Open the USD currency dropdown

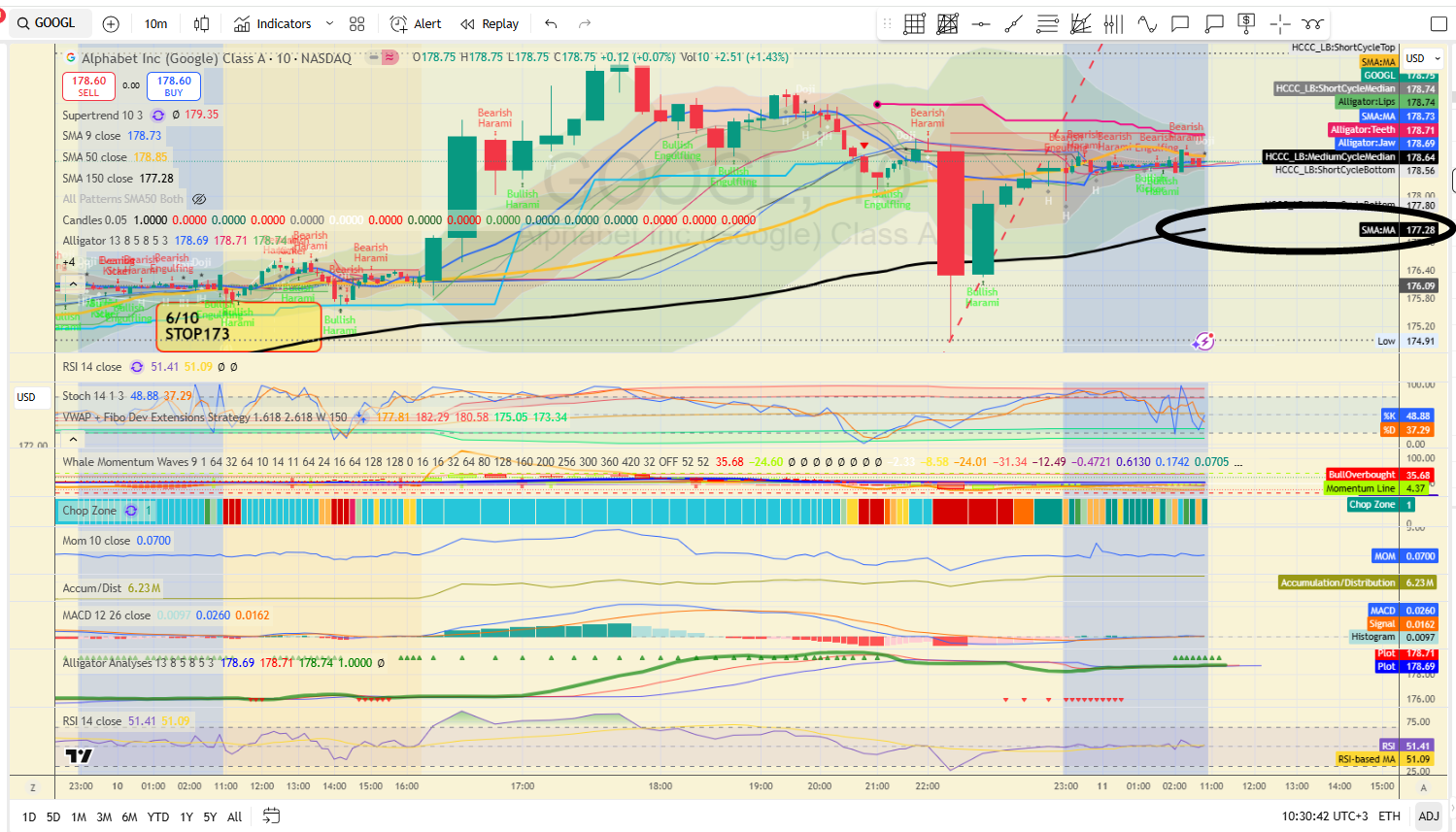point(1422,58)
